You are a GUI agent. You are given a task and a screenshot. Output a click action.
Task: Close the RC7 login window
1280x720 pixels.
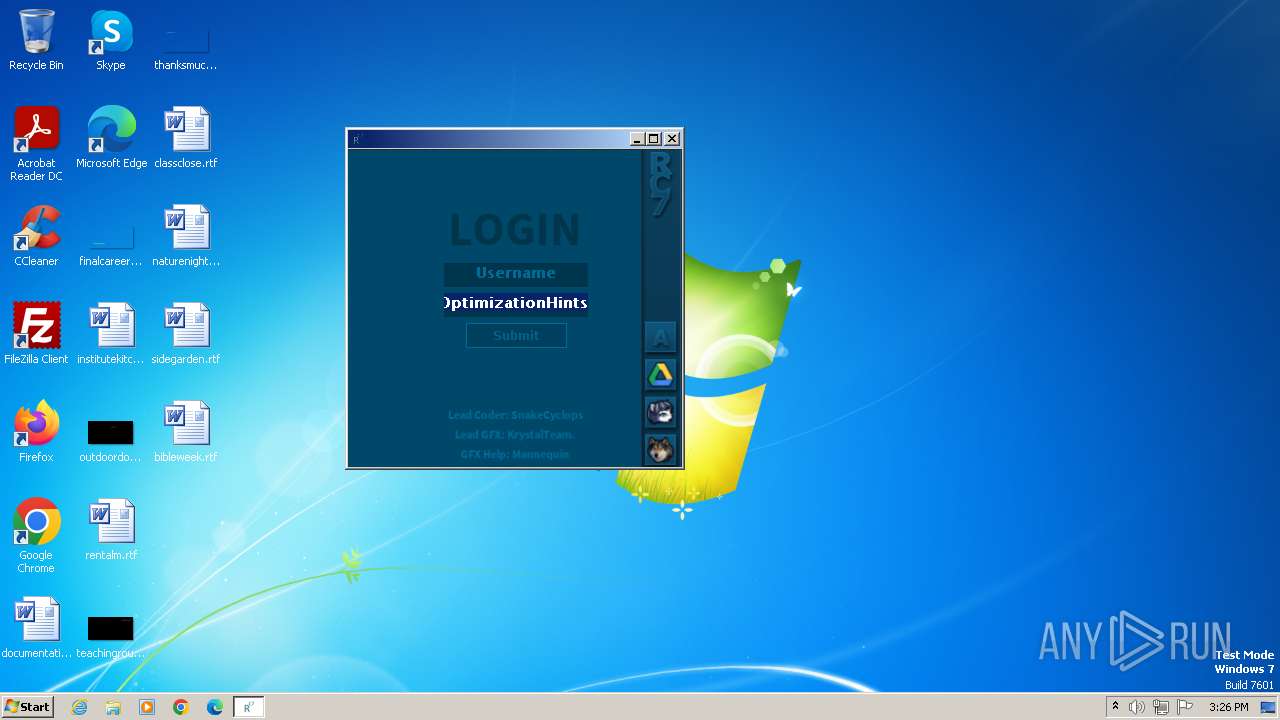(x=672, y=139)
